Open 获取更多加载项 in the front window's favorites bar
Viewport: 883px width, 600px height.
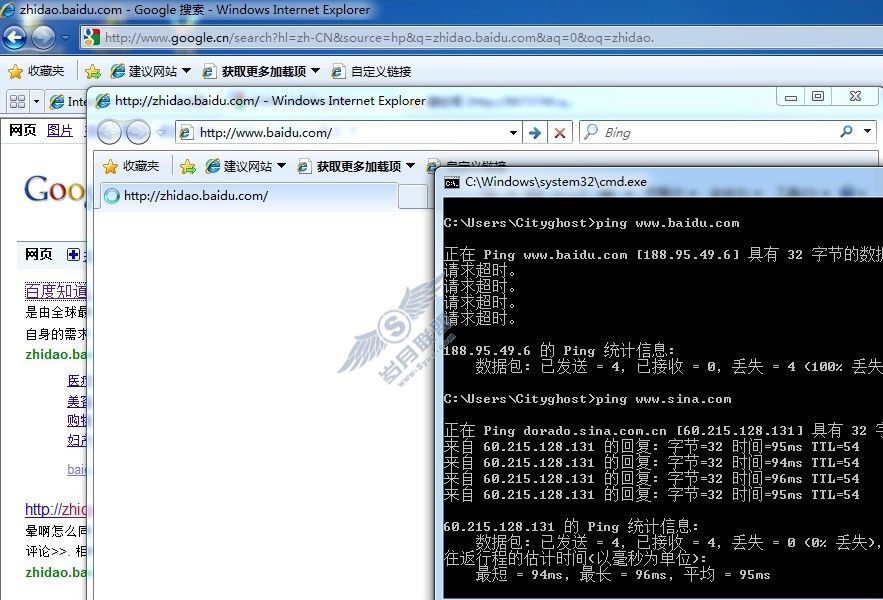click(x=356, y=166)
